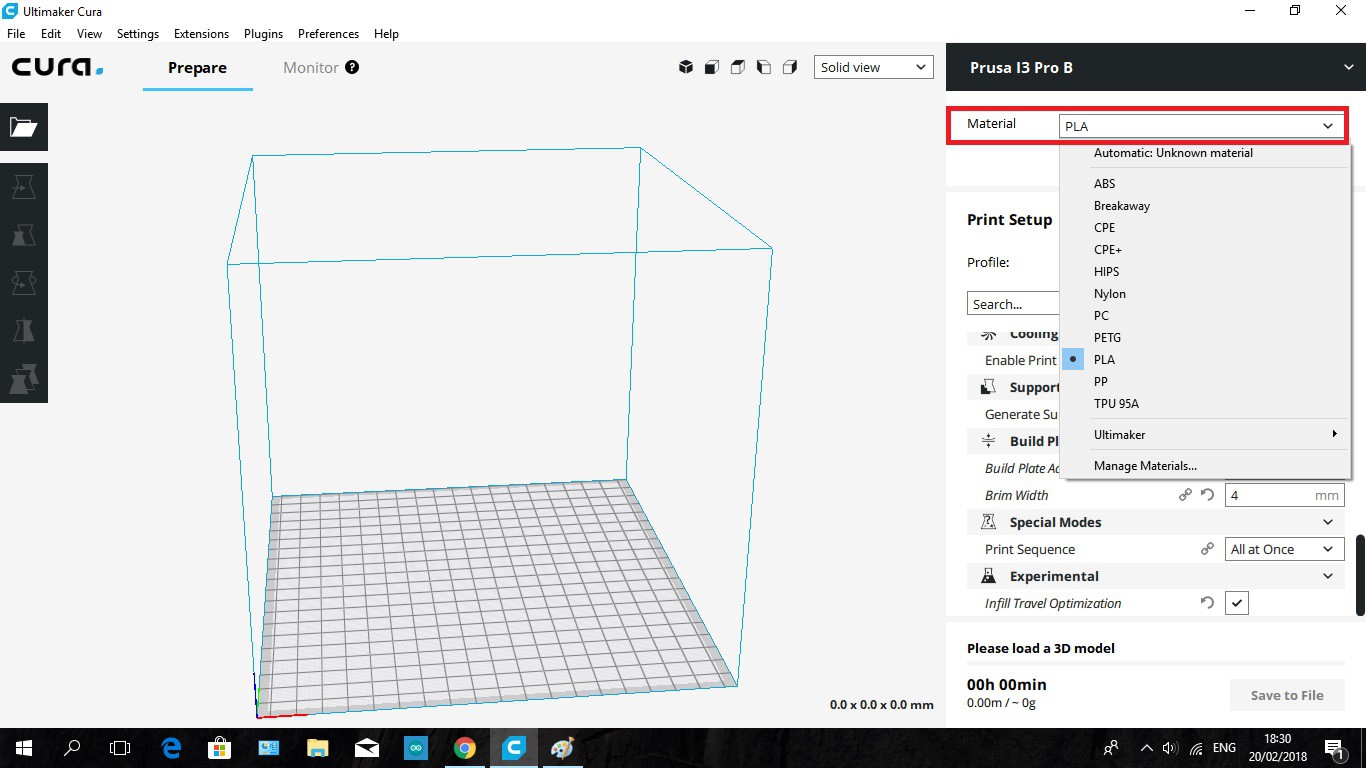Open the File menu
1366x768 pixels.
(x=16, y=33)
